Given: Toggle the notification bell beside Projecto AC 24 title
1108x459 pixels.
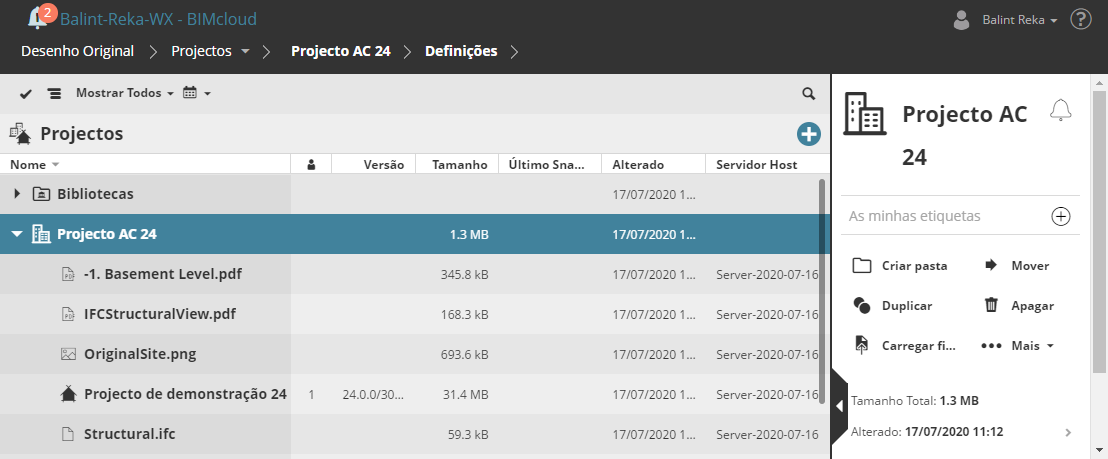Looking at the screenshot, I should click(x=1060, y=110).
